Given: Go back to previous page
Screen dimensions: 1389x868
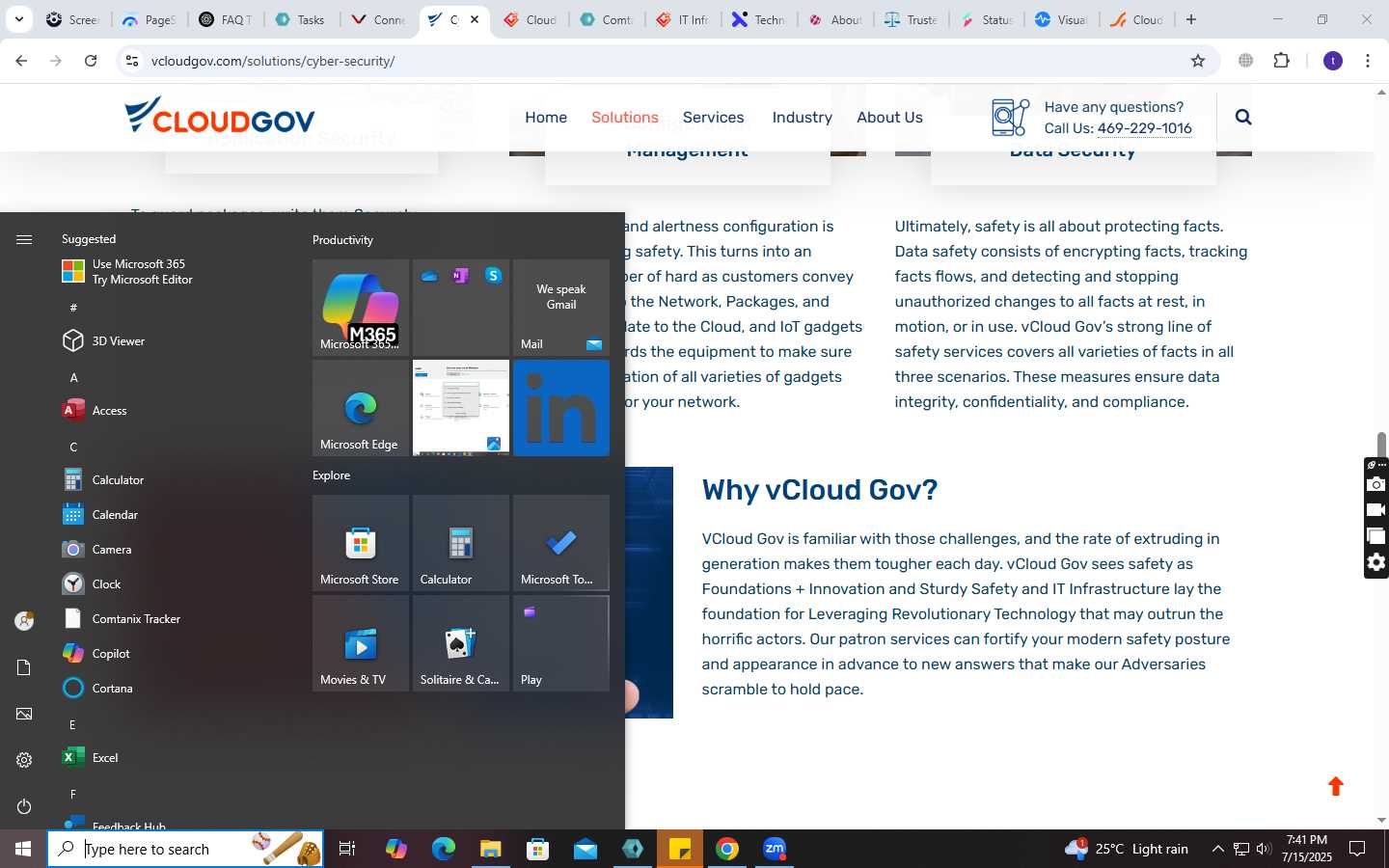Looking at the screenshot, I should [x=21, y=61].
